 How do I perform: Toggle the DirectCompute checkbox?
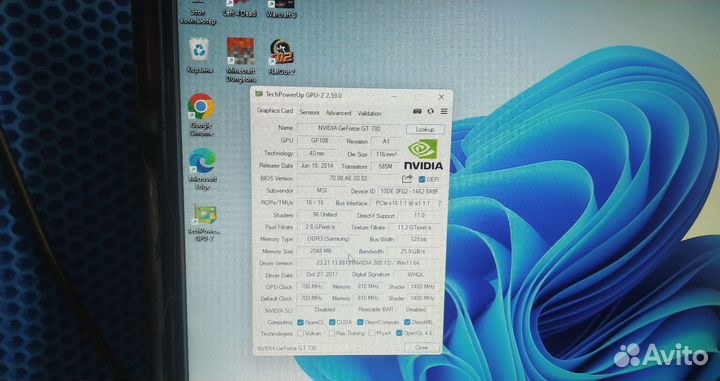(x=360, y=322)
